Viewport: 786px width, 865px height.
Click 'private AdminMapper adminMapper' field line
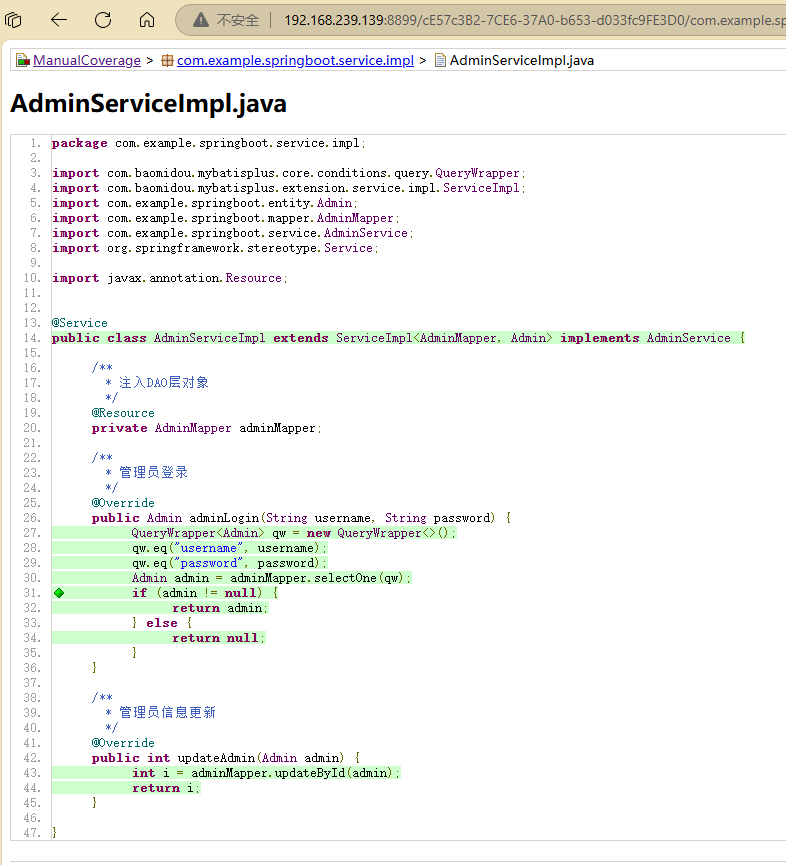[x=206, y=428]
